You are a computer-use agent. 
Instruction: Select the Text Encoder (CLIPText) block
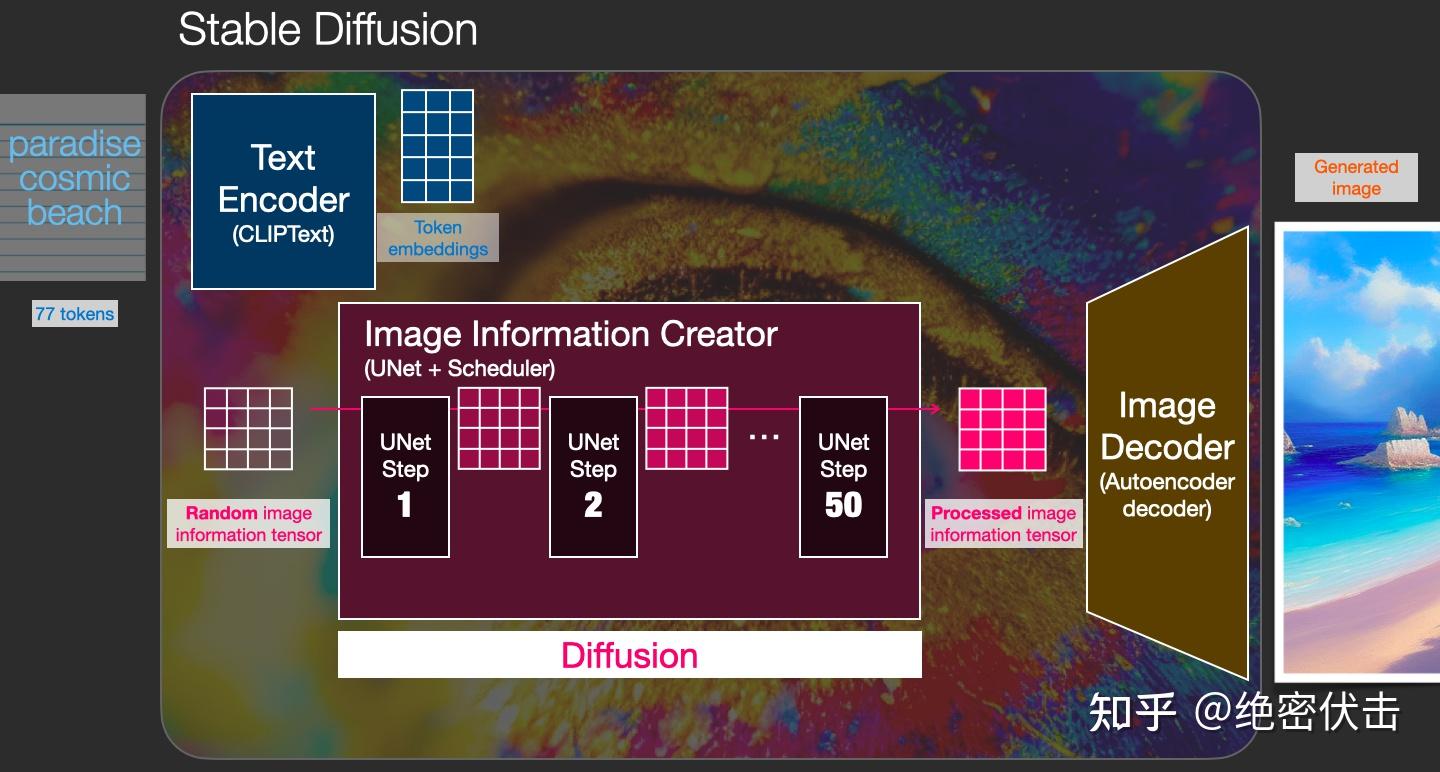tap(283, 190)
